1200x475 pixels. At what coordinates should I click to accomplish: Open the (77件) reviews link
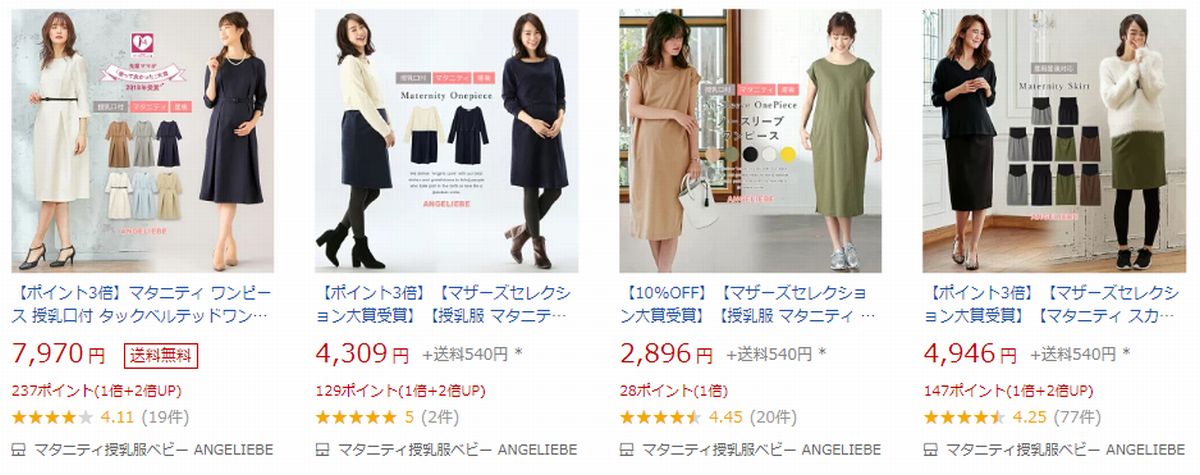pos(1076,417)
